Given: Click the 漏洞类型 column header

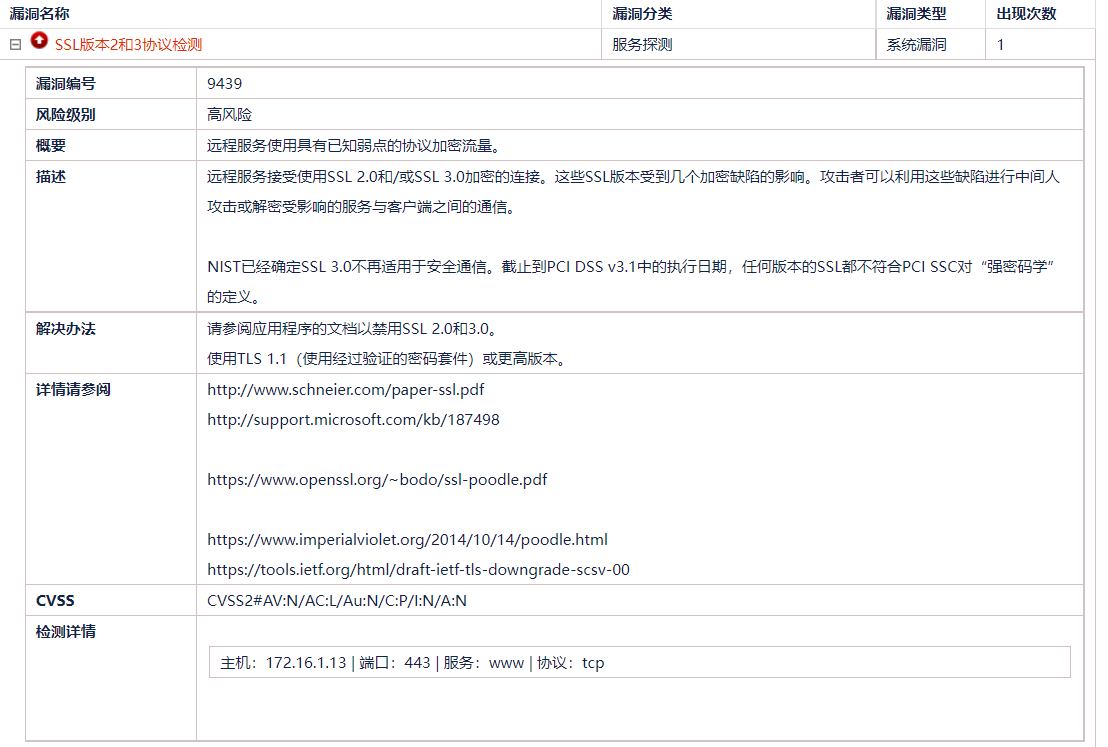Looking at the screenshot, I should click(x=916, y=13).
